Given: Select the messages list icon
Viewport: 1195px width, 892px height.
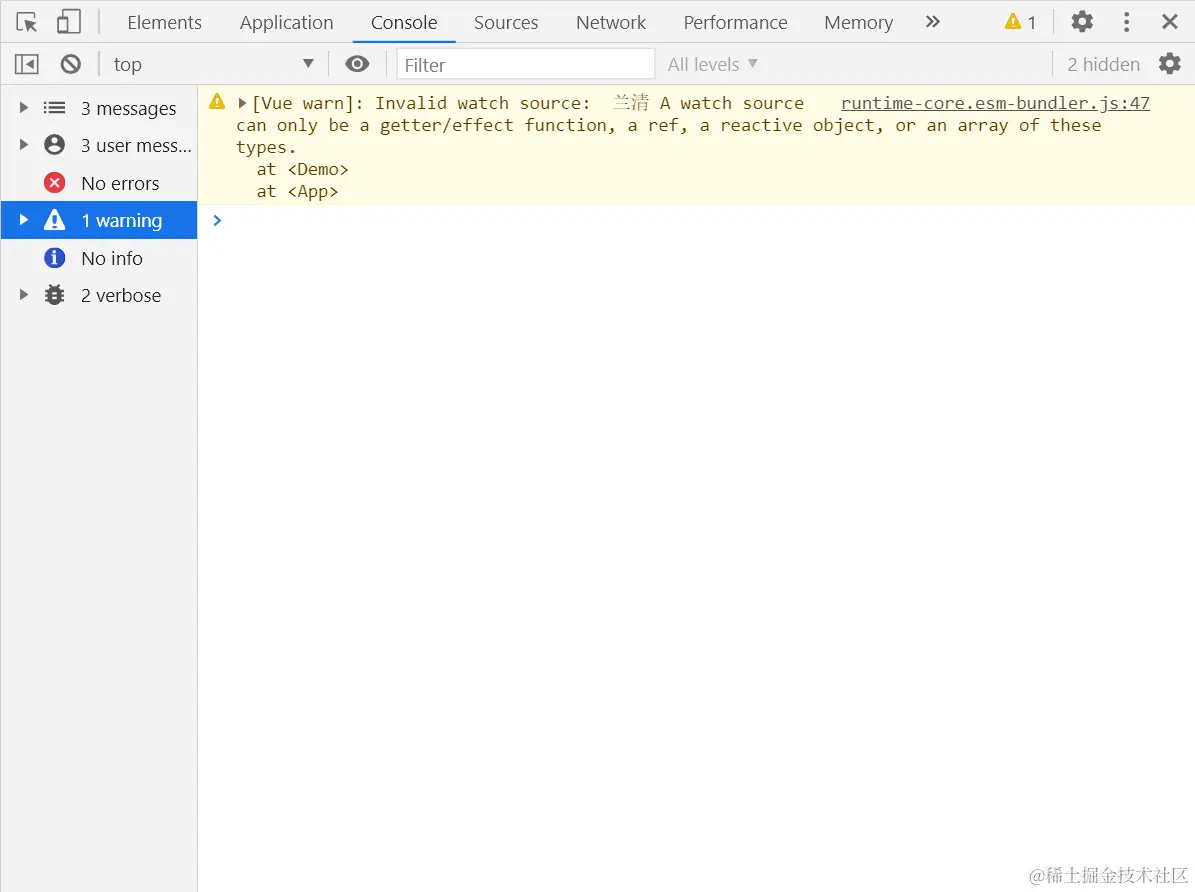Looking at the screenshot, I should point(54,107).
